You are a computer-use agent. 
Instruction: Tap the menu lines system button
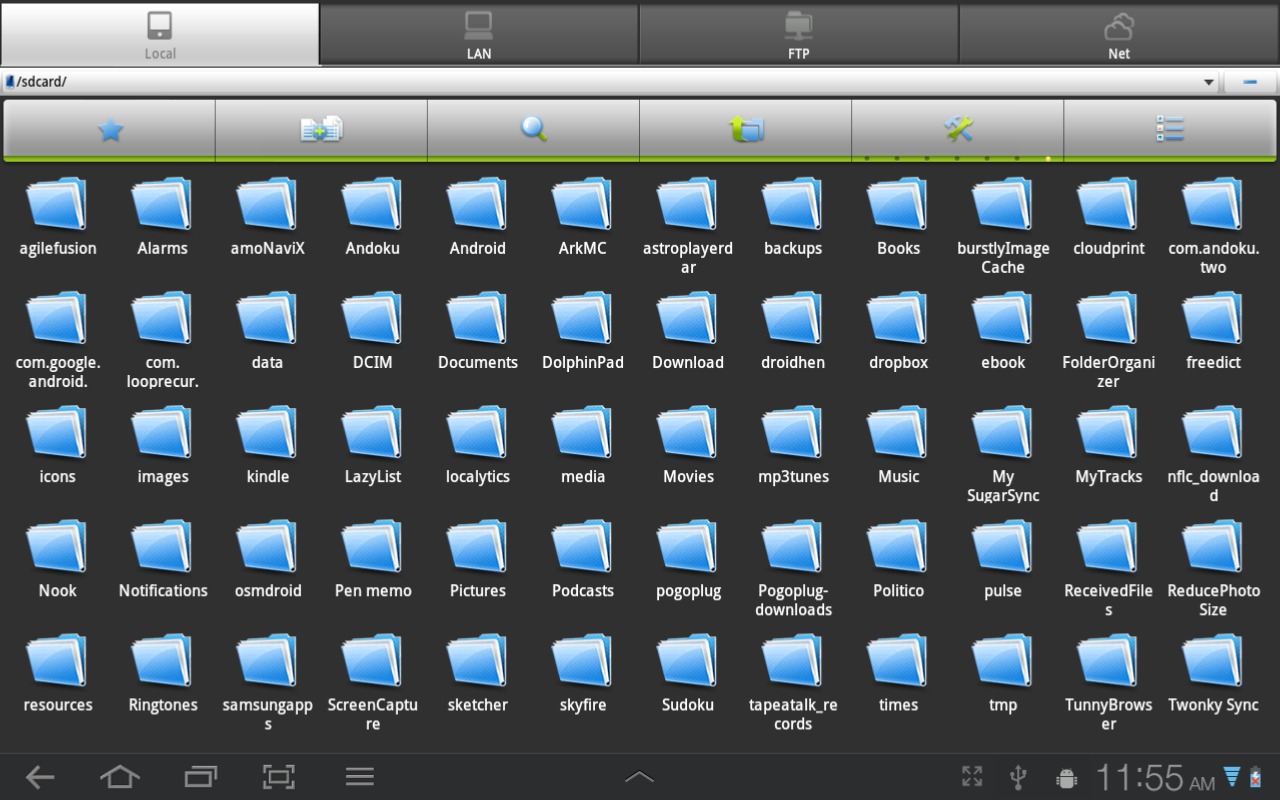pos(359,777)
